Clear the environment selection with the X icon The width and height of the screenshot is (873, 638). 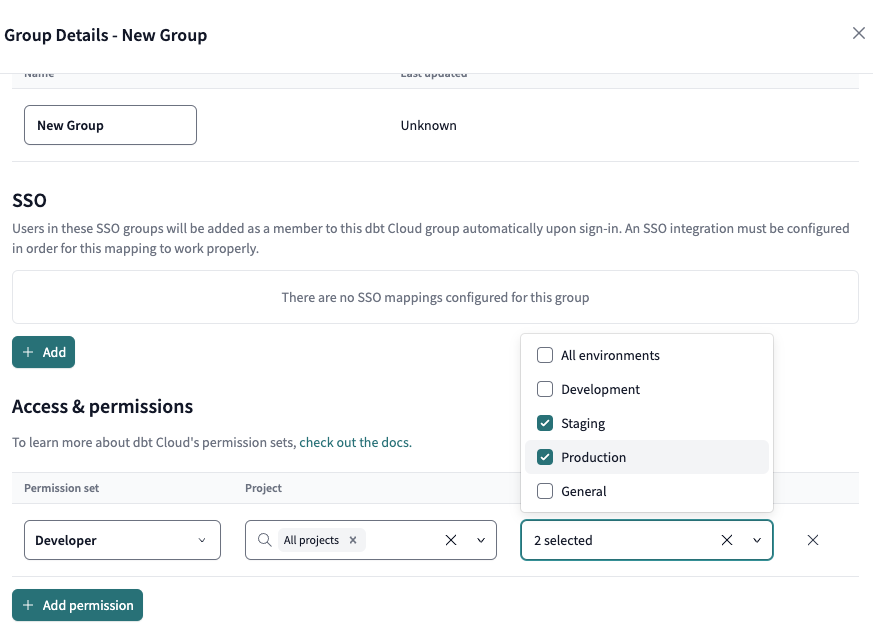(x=726, y=539)
